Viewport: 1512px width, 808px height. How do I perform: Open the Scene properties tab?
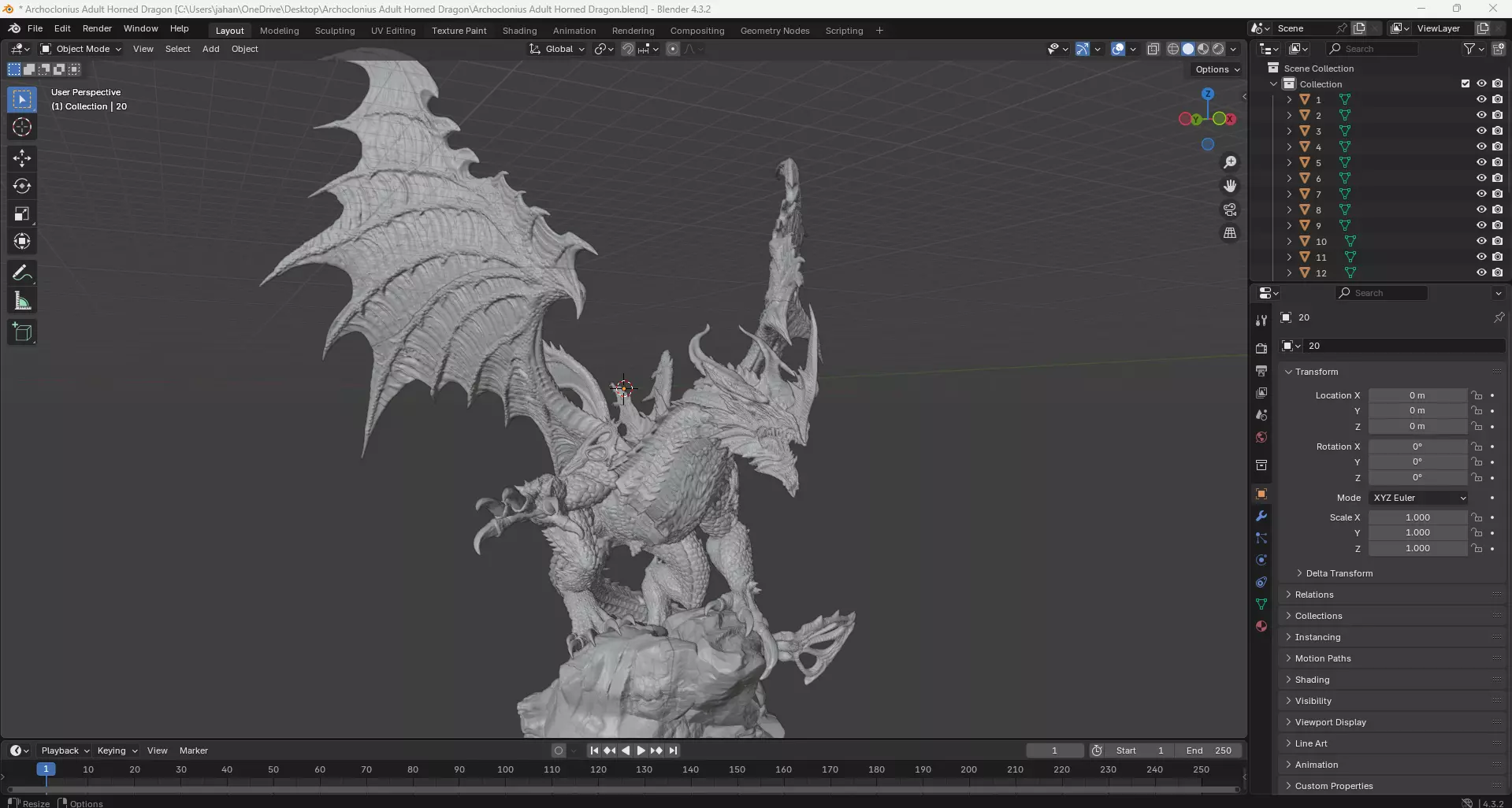[x=1261, y=415]
